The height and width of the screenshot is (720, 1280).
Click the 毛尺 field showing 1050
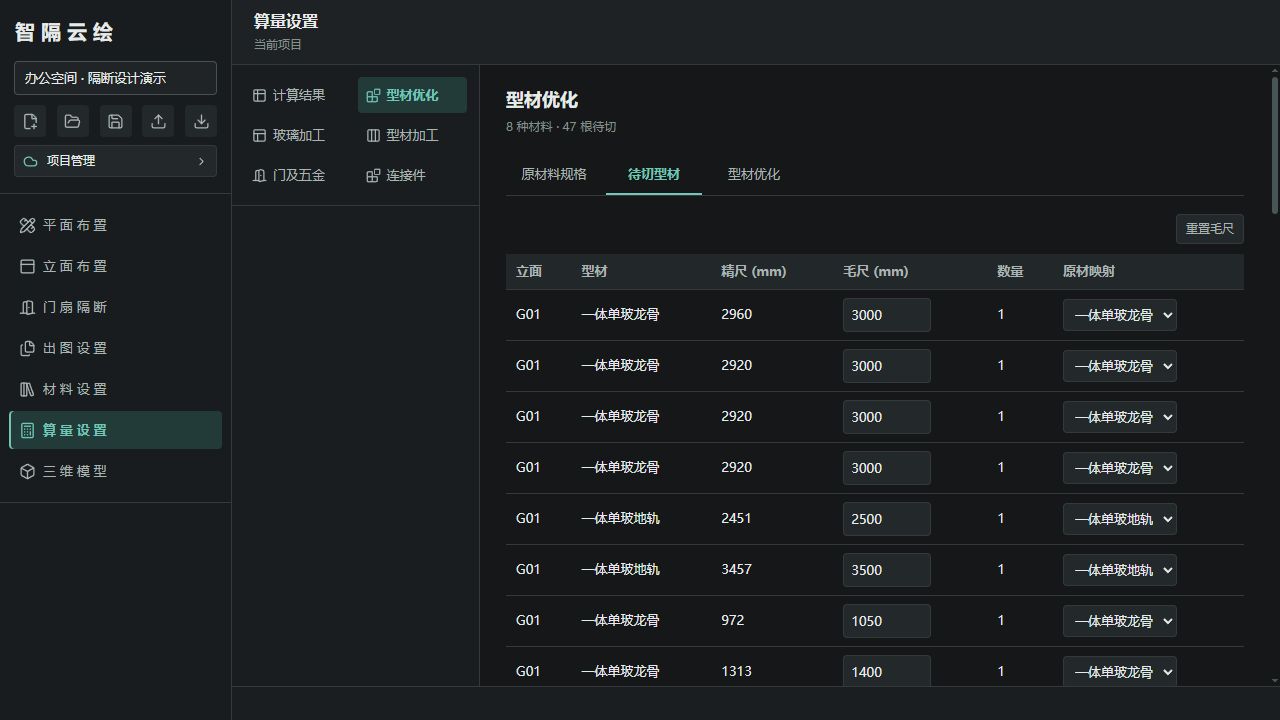(887, 621)
